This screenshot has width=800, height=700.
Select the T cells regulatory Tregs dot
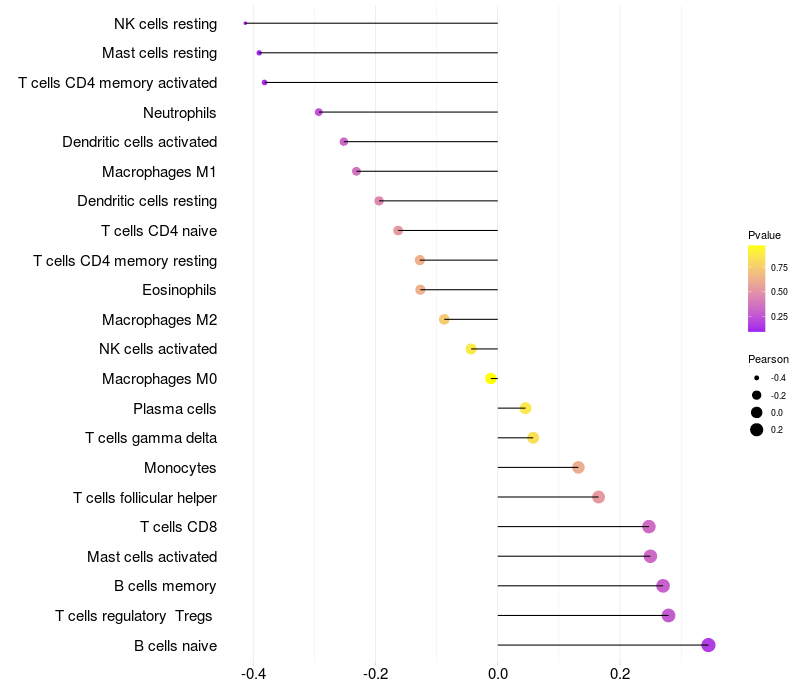[668, 615]
